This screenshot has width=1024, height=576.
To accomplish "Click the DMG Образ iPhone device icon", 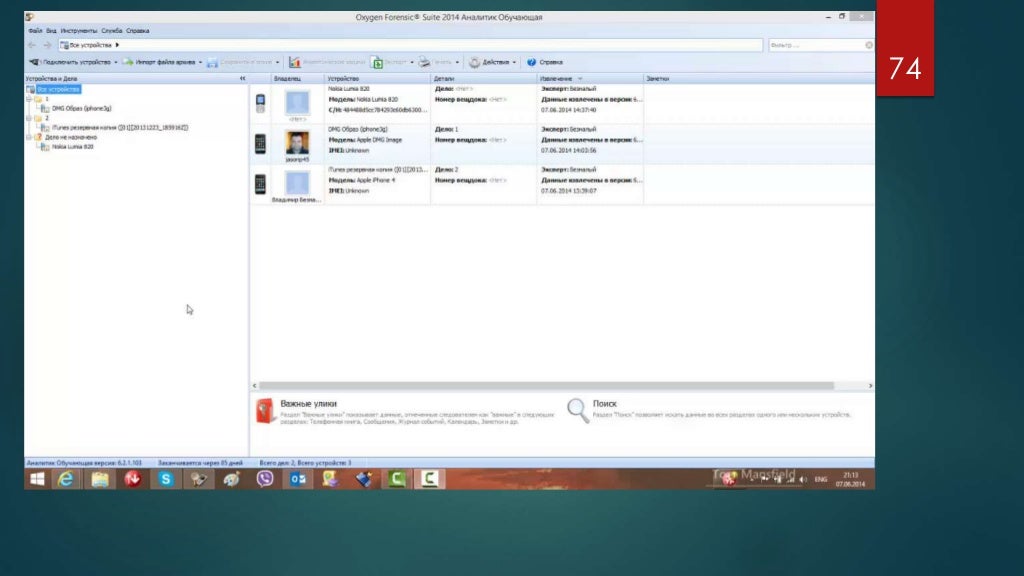I will [261, 144].
